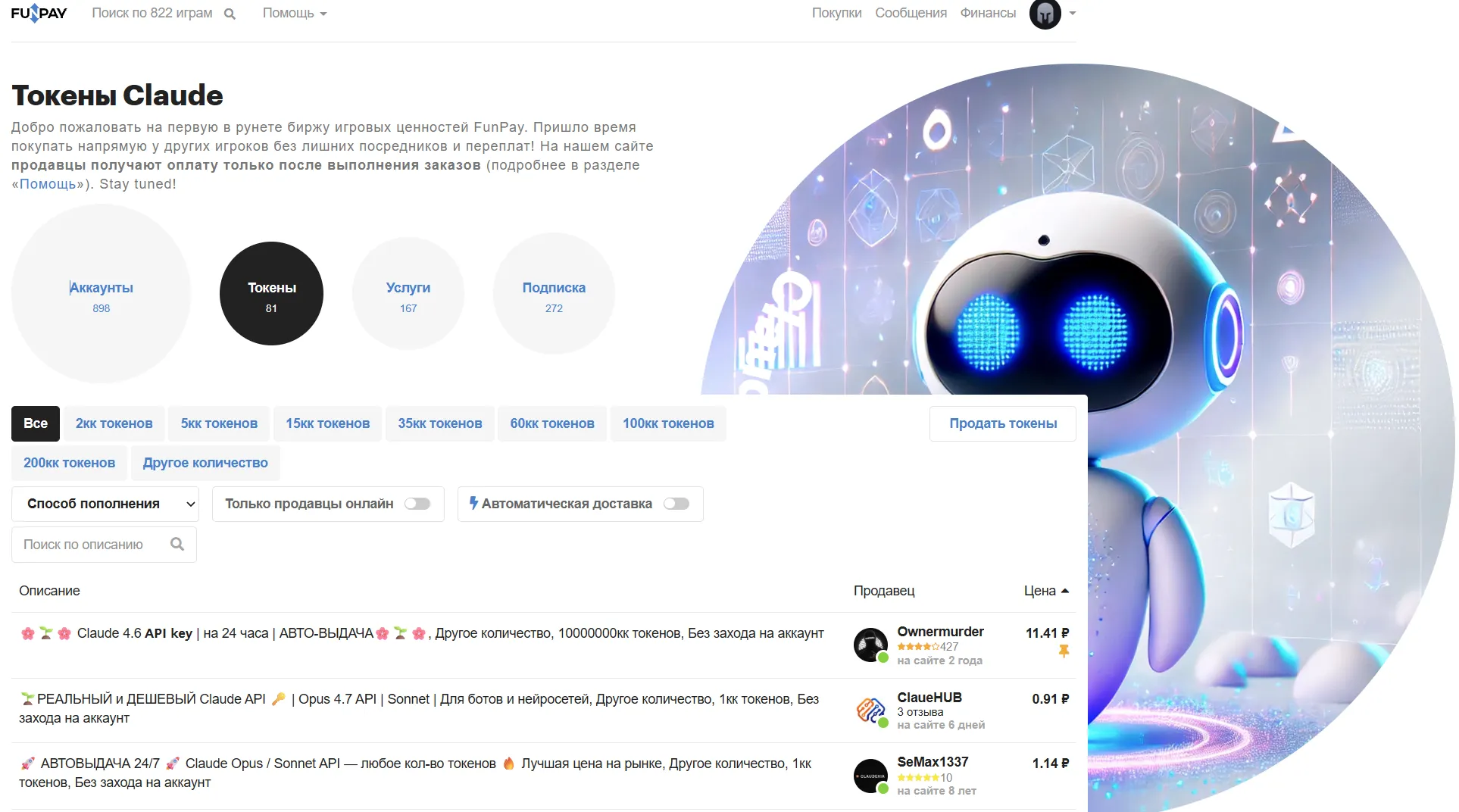Focus the 'Поиск по 822 играм' field
Image resolution: width=1459 pixels, height=812 pixels.
(x=152, y=13)
